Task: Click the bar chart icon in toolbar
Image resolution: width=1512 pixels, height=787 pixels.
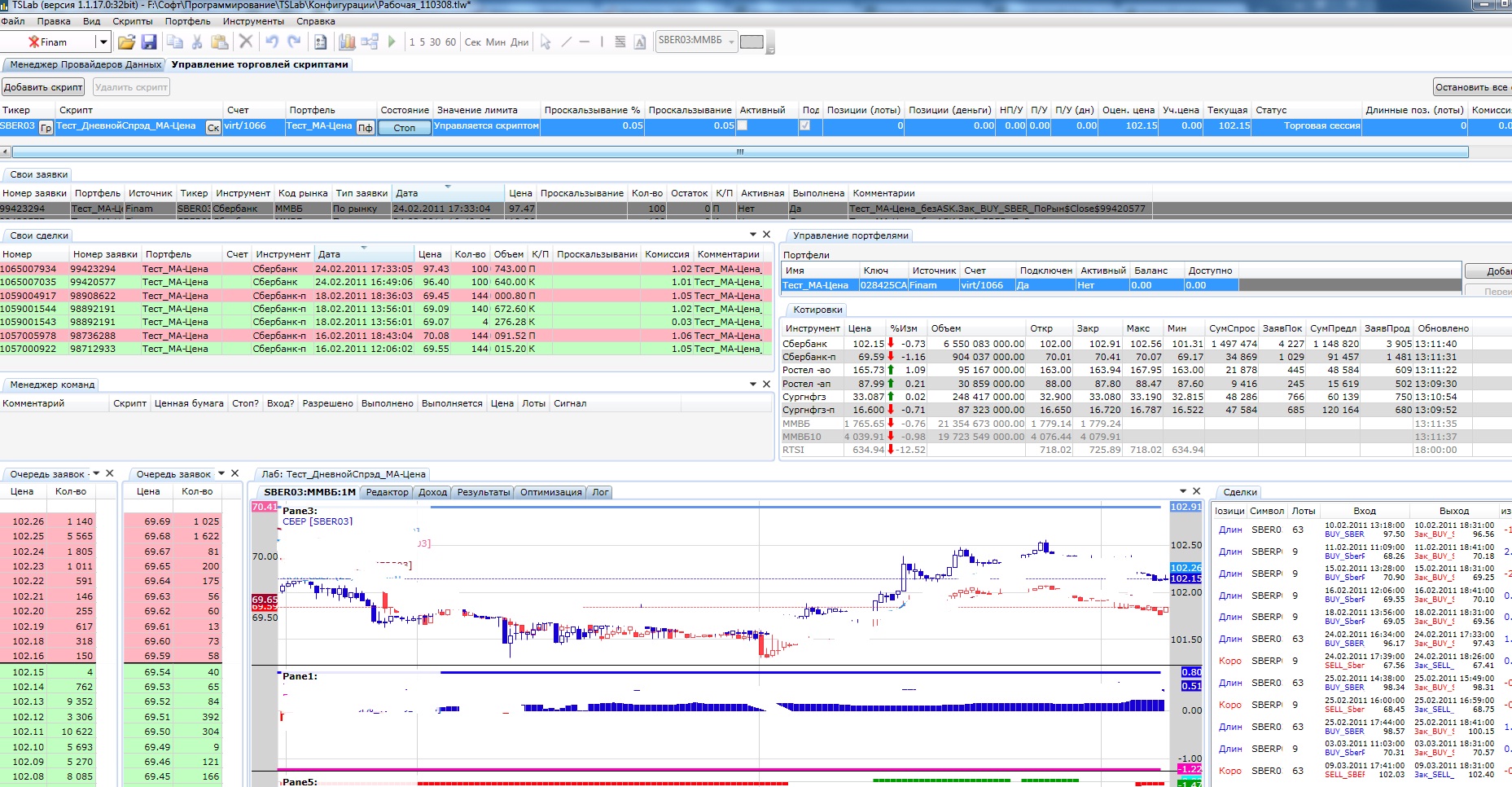Action: [x=347, y=42]
